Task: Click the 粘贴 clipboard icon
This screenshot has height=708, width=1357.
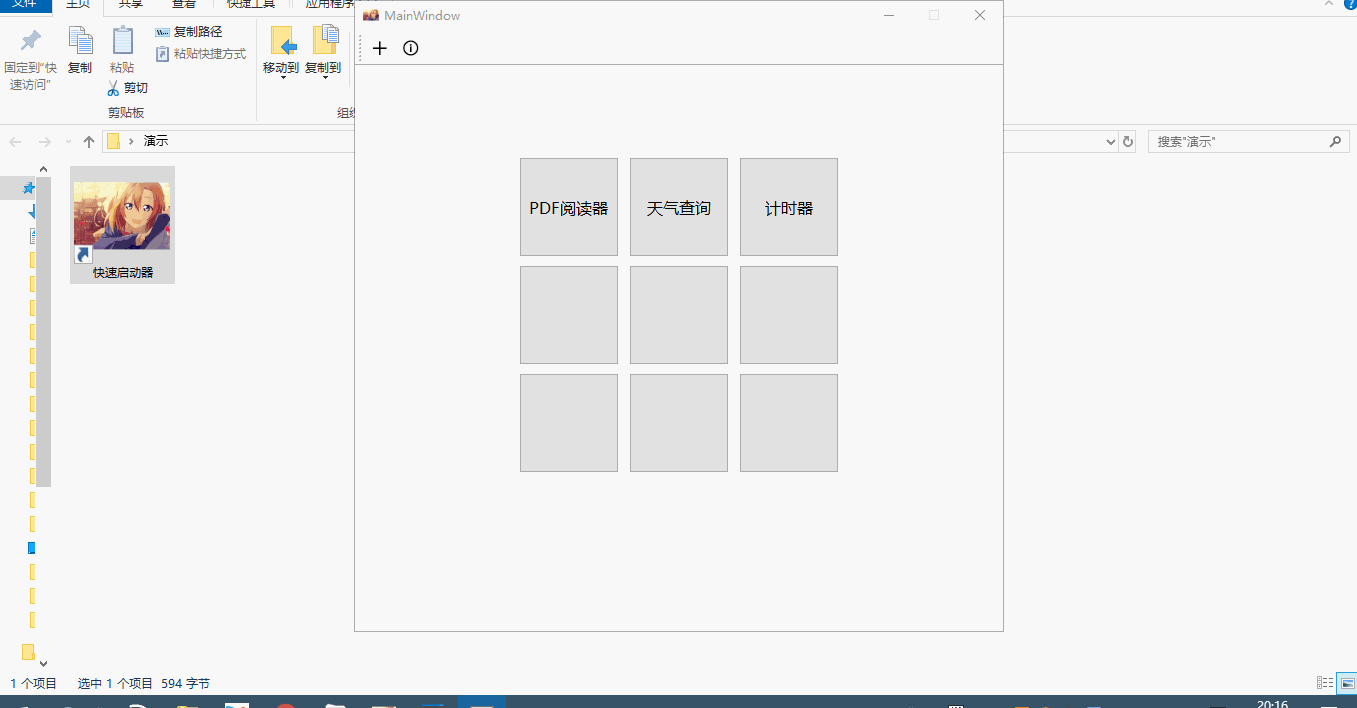Action: [122, 40]
